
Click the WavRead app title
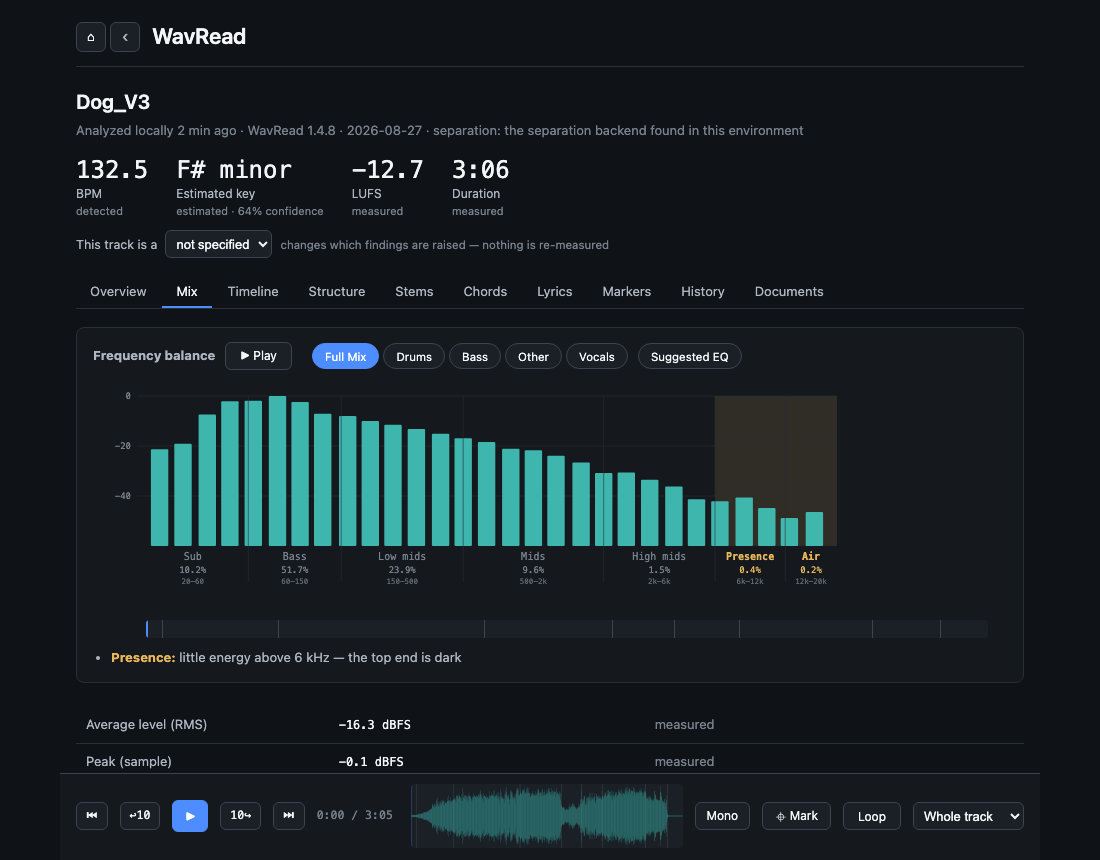pos(199,36)
